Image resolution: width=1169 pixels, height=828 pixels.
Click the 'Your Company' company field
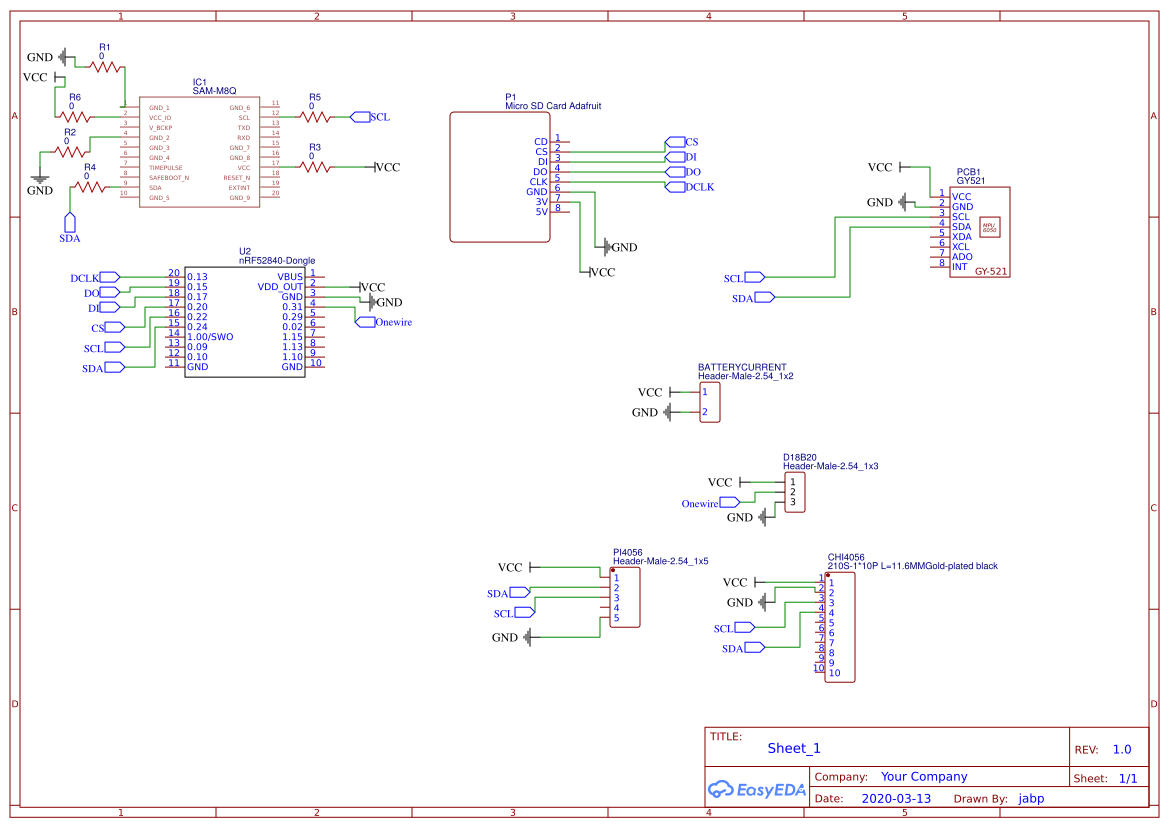pos(923,777)
